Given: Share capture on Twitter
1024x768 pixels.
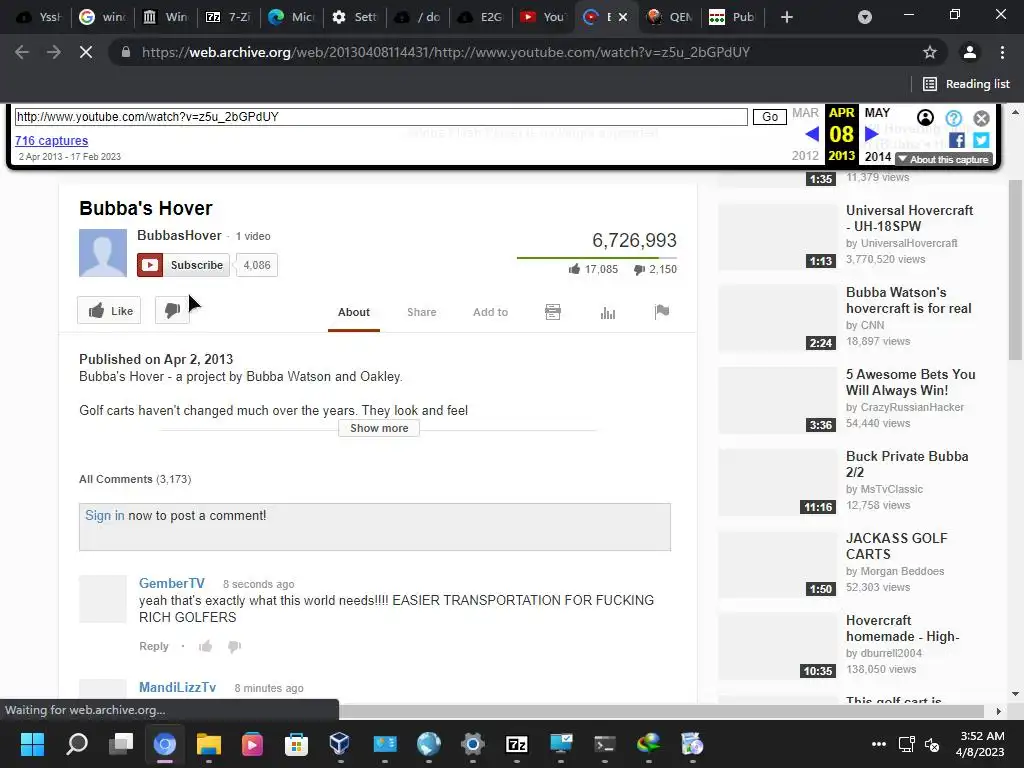Looking at the screenshot, I should [981, 140].
